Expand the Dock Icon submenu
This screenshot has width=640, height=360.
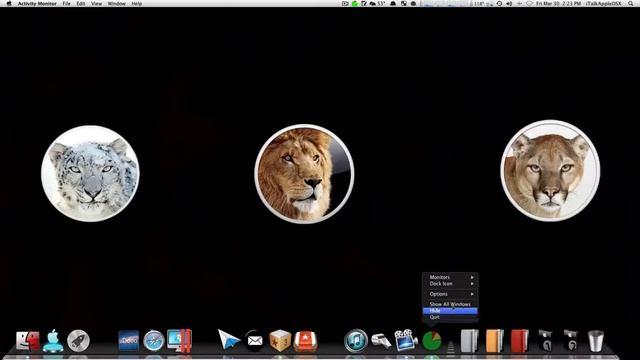click(x=450, y=283)
